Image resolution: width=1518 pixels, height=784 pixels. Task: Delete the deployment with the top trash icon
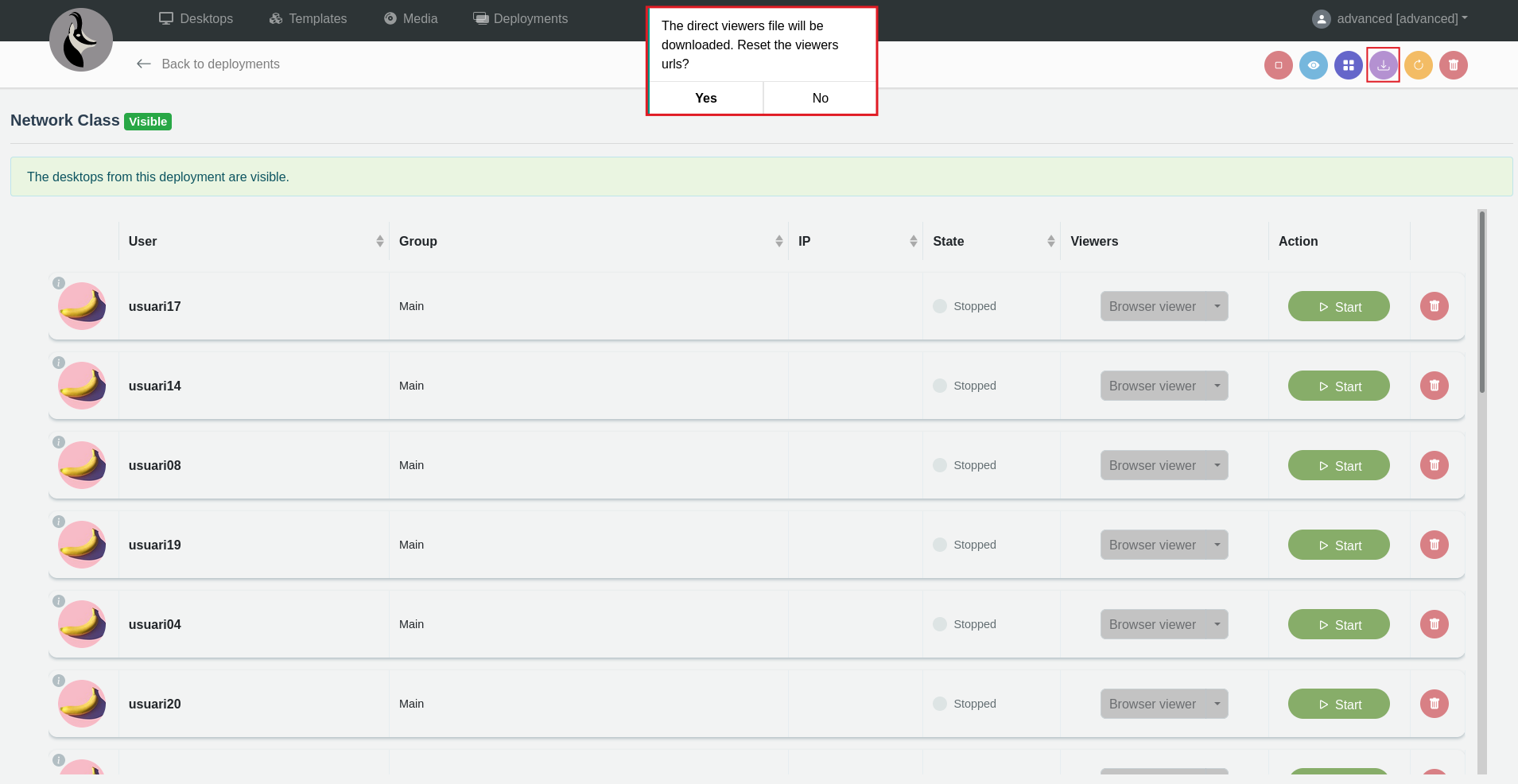pyautogui.click(x=1453, y=65)
